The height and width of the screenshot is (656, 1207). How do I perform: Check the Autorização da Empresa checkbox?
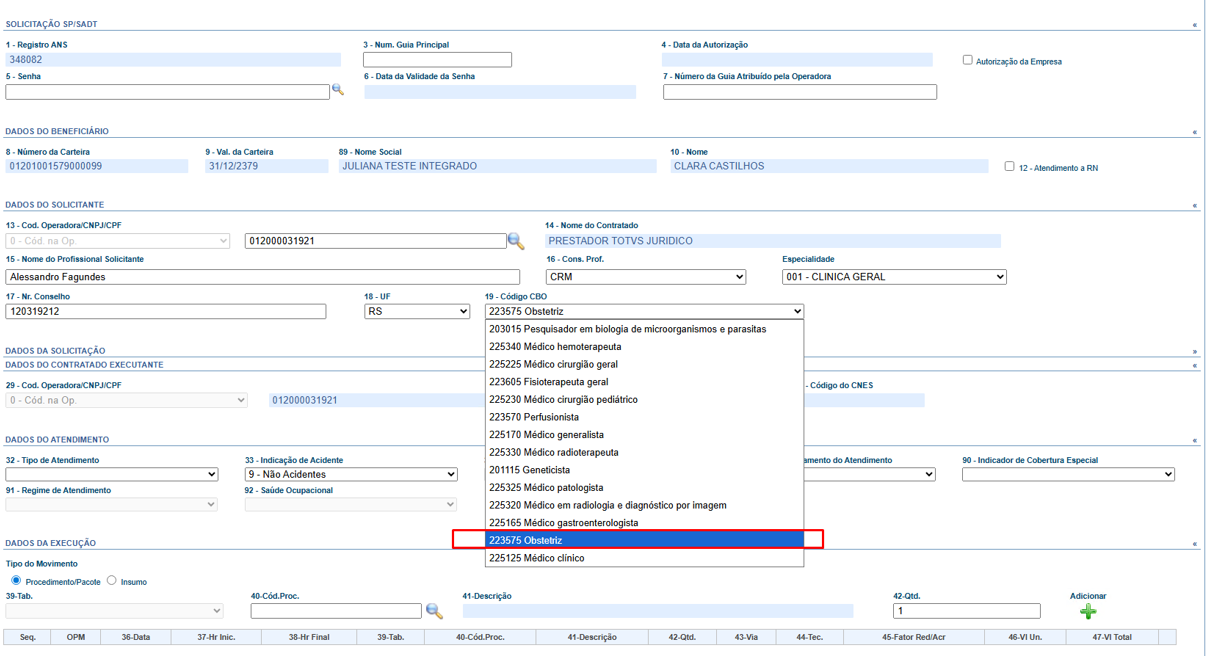pyautogui.click(x=967, y=60)
